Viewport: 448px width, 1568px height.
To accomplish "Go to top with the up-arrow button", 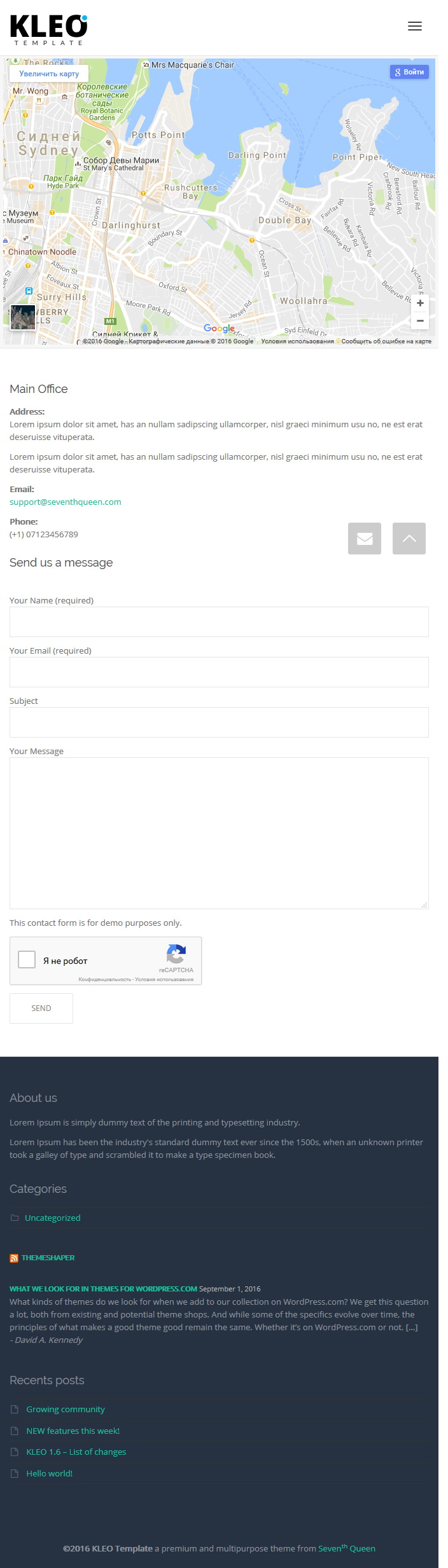I will pyautogui.click(x=409, y=539).
